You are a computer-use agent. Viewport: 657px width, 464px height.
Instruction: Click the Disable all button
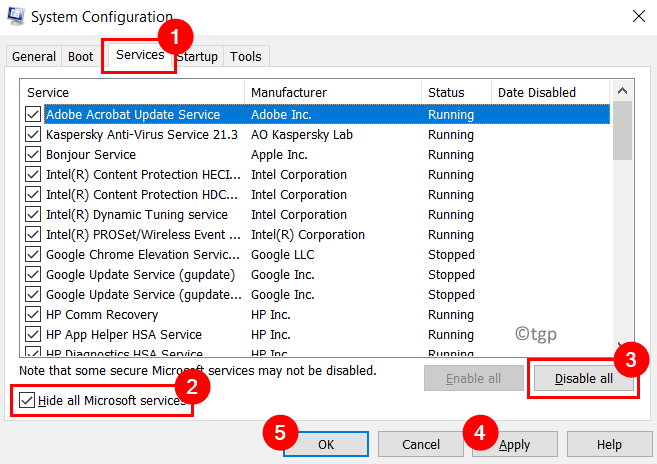pyautogui.click(x=584, y=378)
